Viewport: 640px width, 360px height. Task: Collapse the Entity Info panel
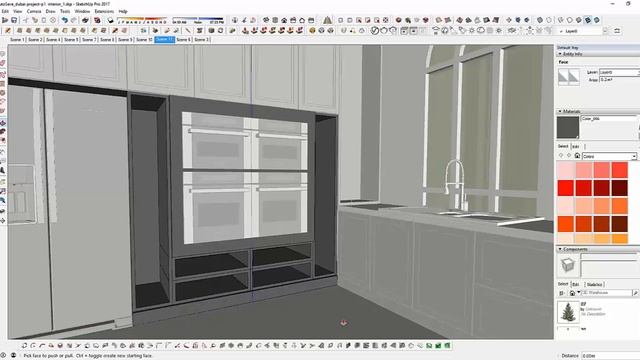560,54
